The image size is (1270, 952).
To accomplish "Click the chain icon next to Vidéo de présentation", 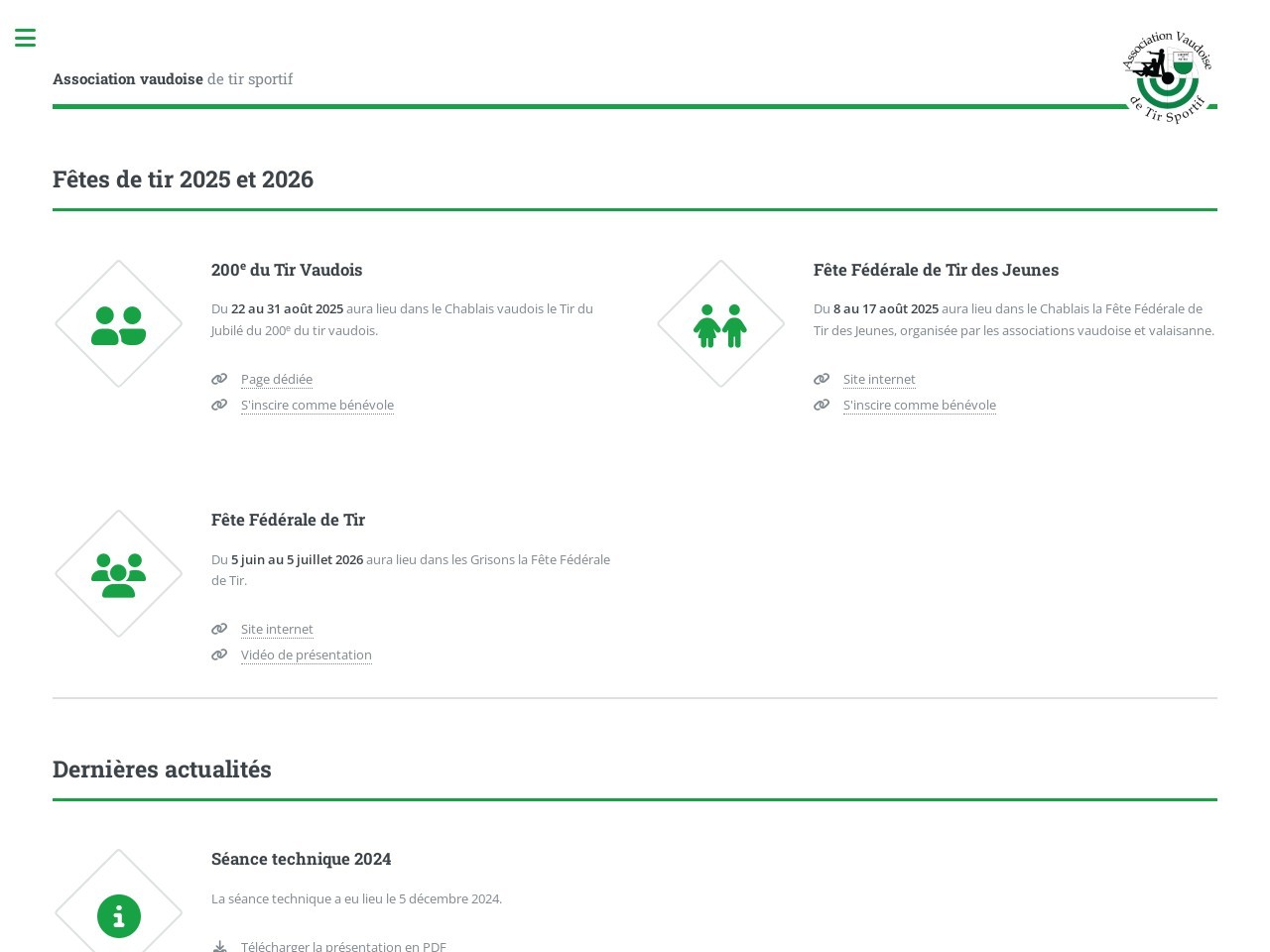I will (x=219, y=654).
